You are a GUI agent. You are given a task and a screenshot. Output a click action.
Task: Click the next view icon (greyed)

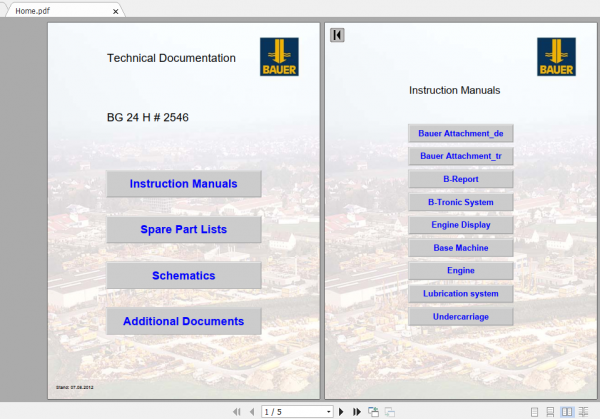(x=390, y=412)
